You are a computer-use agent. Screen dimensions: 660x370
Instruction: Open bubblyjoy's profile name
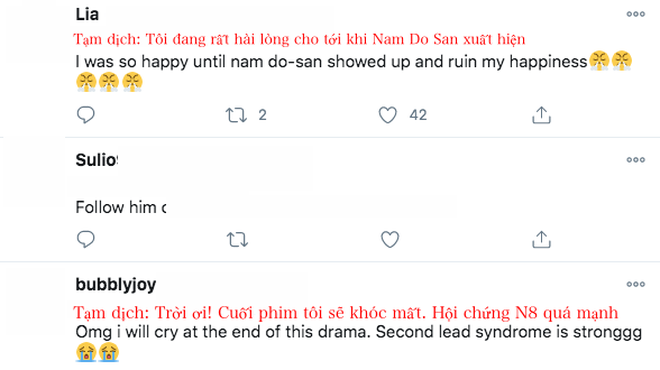116,285
